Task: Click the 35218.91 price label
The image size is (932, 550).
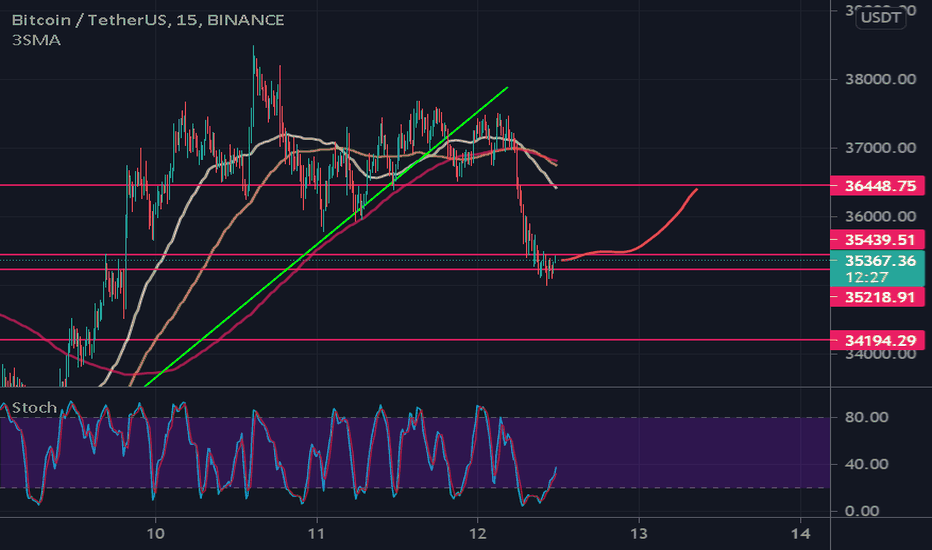Action: point(877,297)
